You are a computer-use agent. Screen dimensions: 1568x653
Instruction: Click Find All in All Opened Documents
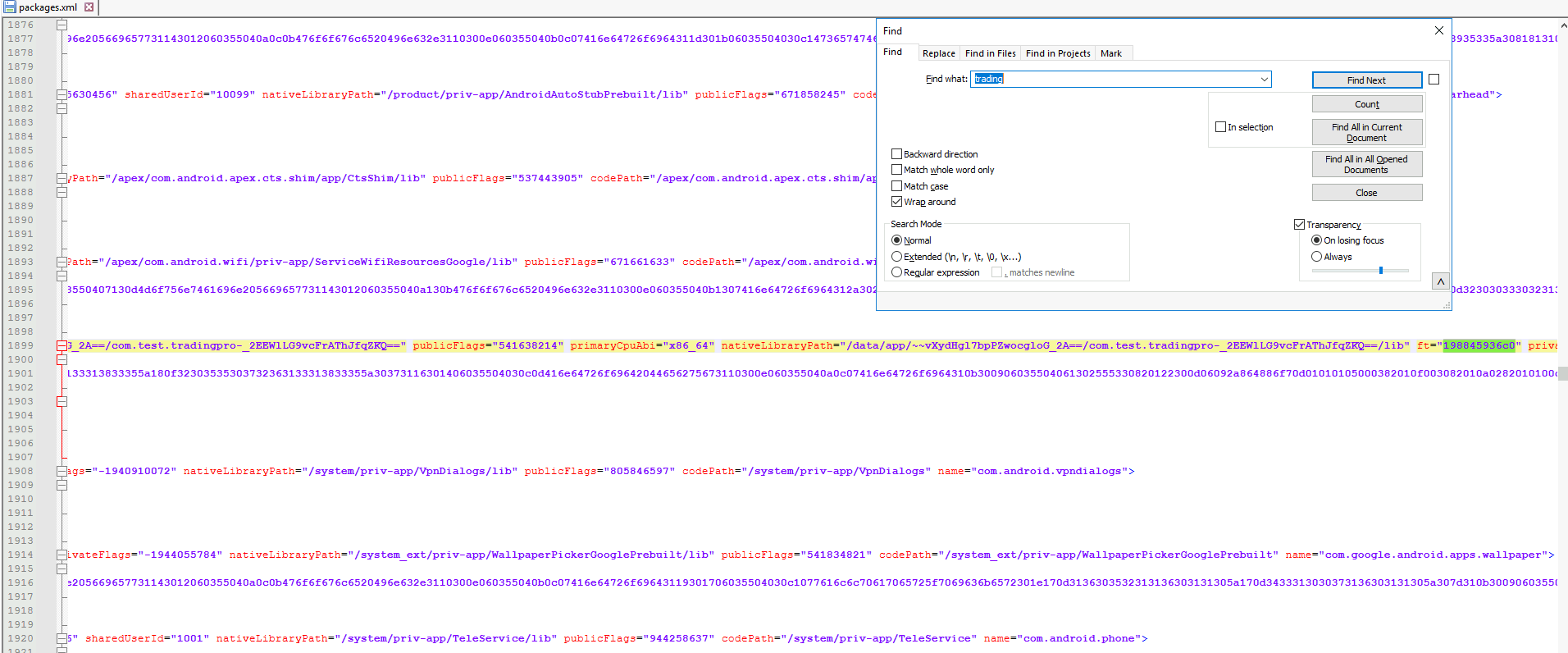tap(1366, 164)
